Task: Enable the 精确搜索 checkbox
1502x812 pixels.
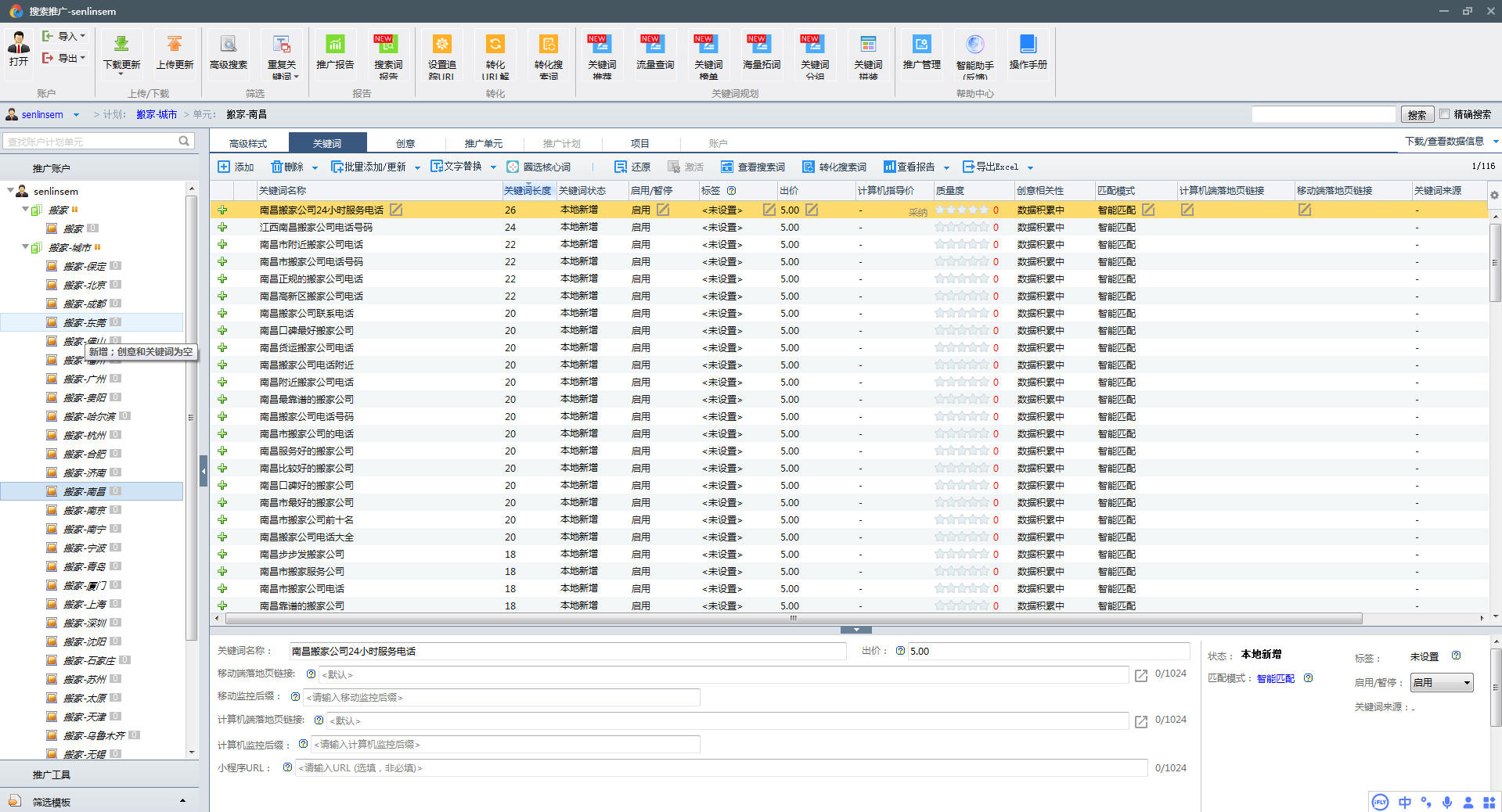Action: [1445, 114]
